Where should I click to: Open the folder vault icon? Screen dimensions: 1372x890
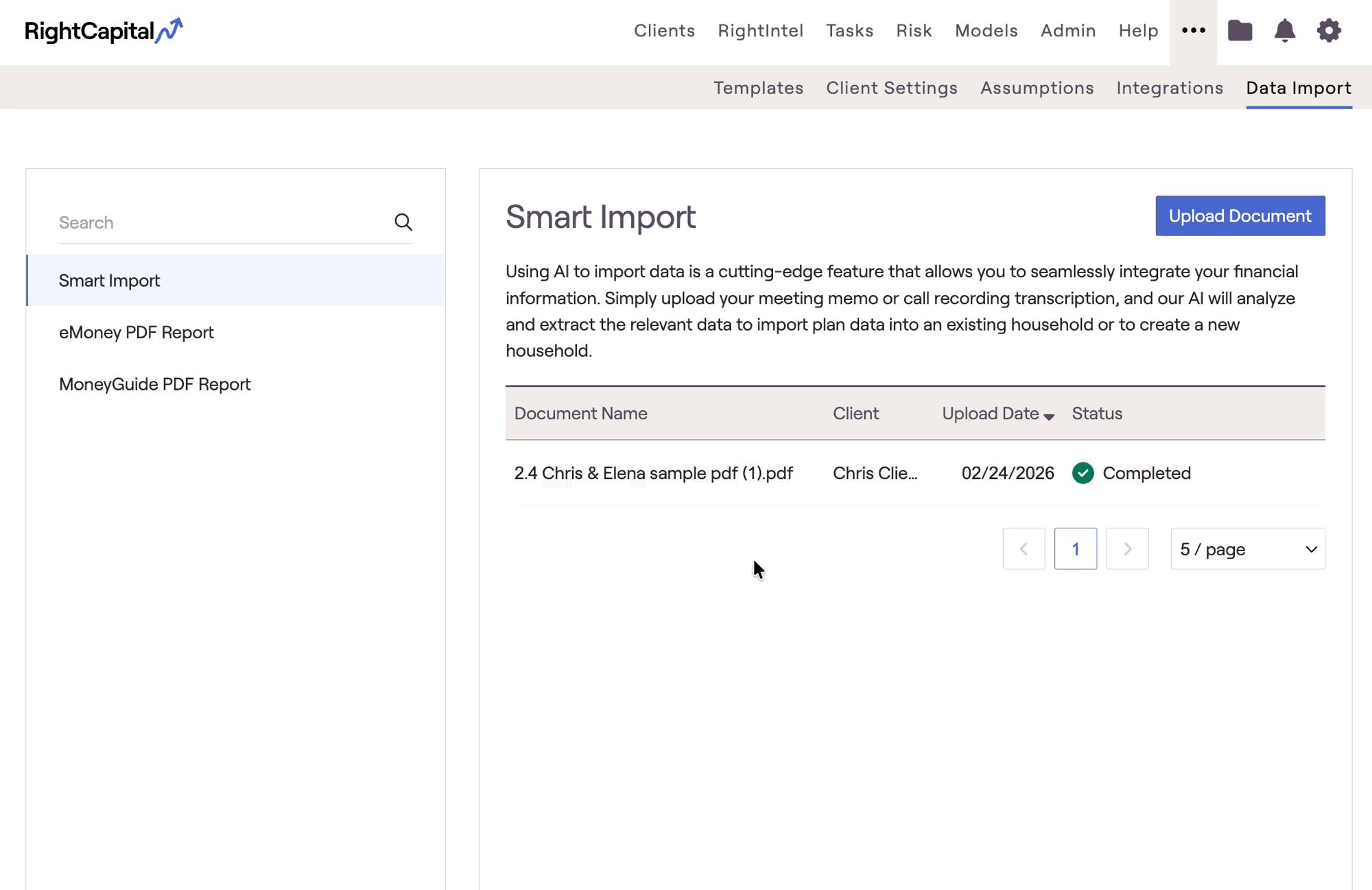point(1240,31)
